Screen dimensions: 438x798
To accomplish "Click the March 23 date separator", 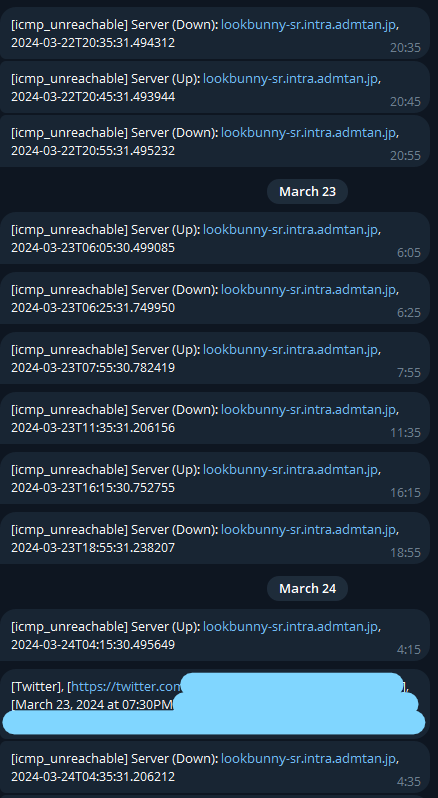I will [x=307, y=191].
